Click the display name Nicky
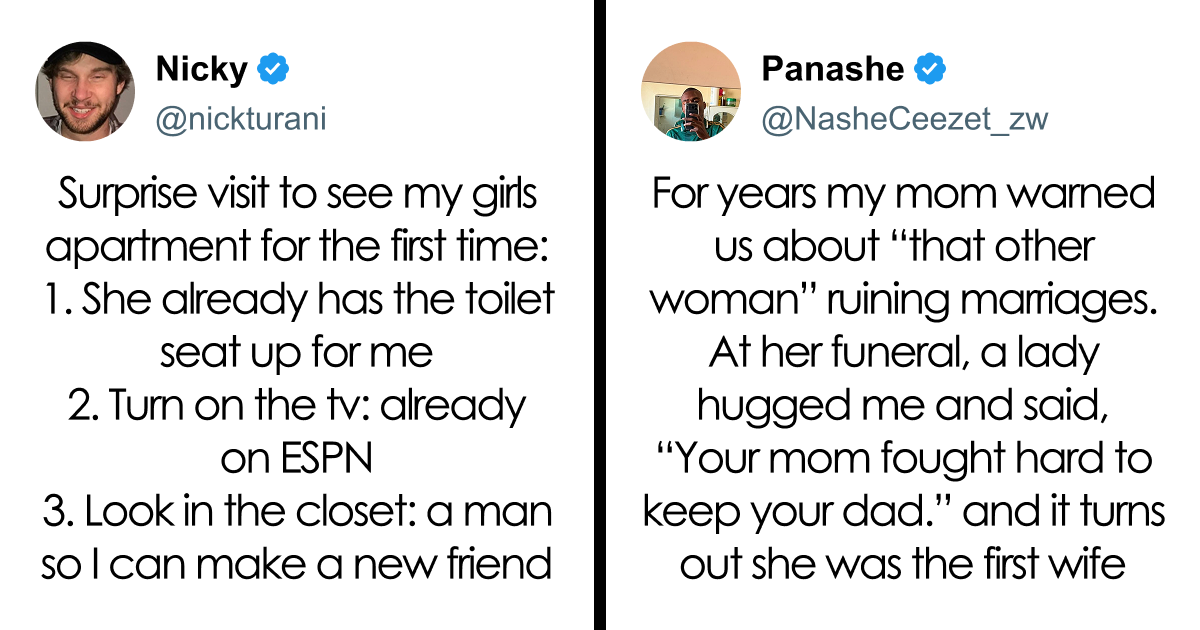Image resolution: width=1200 pixels, height=630 pixels. pyautogui.click(x=201, y=70)
